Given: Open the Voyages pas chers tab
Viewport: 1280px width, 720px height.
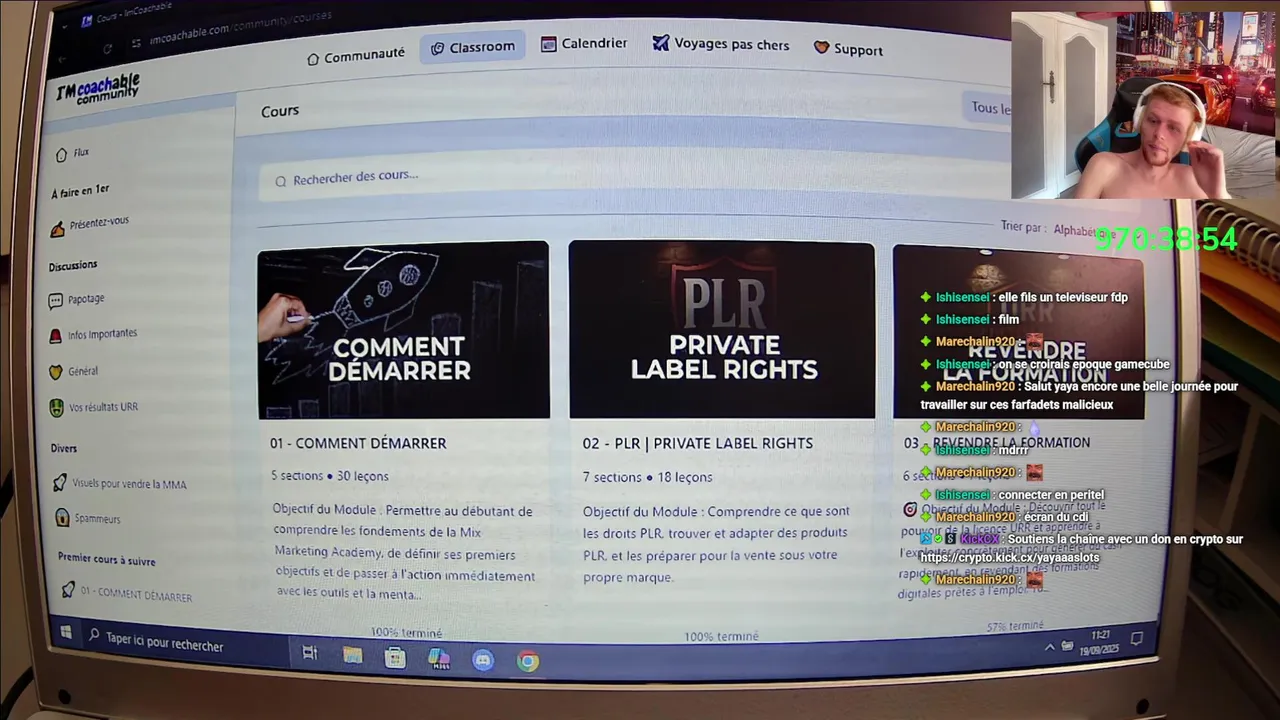Looking at the screenshot, I should tap(721, 44).
